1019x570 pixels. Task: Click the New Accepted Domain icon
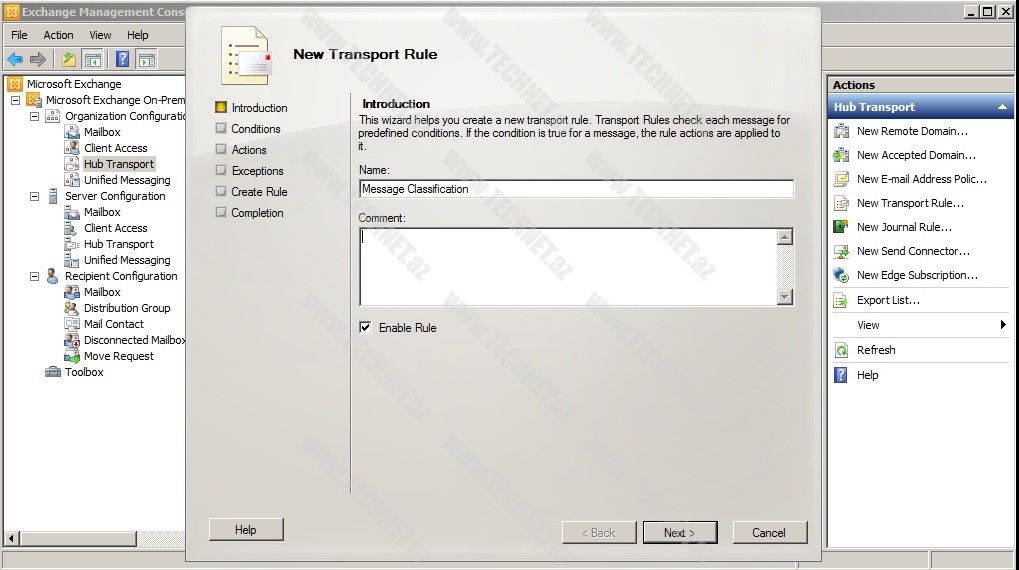(840, 155)
